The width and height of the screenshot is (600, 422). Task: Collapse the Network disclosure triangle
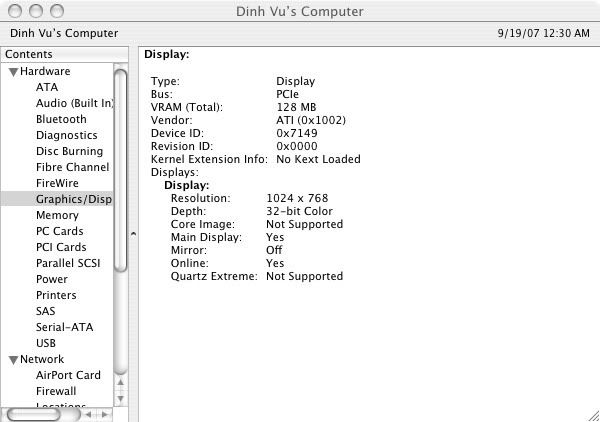coord(13,360)
